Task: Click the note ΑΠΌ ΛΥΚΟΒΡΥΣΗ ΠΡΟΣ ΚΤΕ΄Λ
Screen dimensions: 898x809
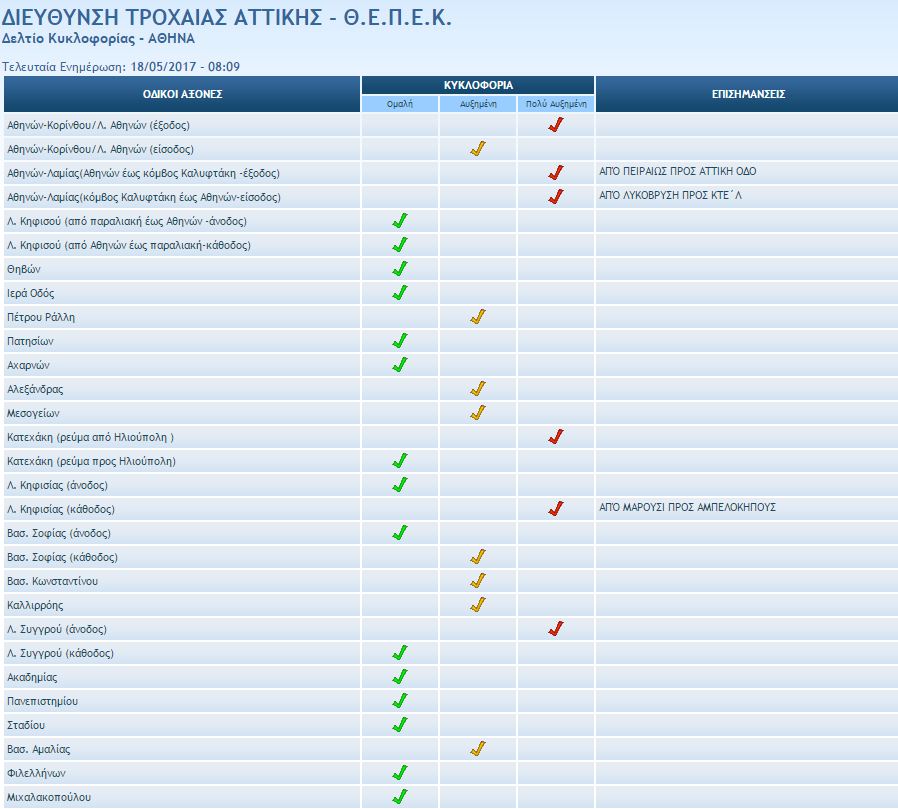Action: pyautogui.click(x=670, y=195)
